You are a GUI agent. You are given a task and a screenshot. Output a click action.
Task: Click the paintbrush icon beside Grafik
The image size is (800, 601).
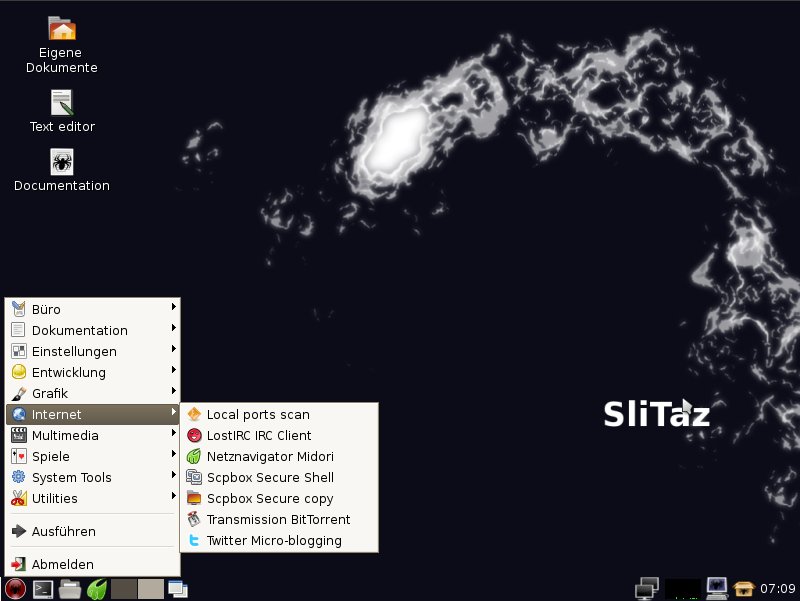point(19,393)
